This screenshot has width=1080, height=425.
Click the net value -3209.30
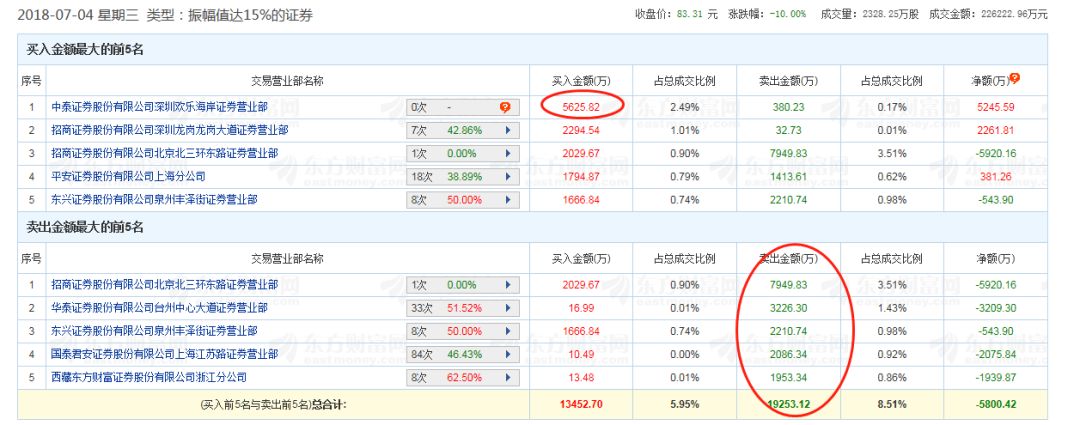coord(995,308)
